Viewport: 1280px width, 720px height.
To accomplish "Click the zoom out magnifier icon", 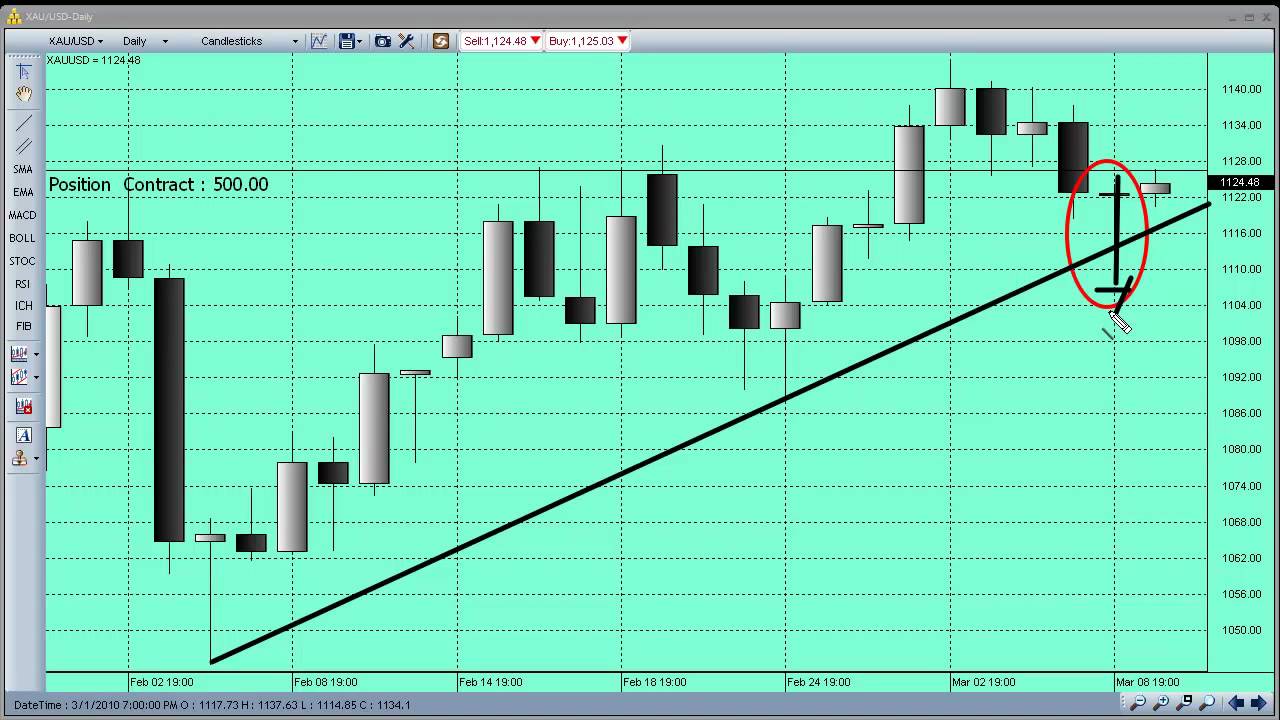I will pos(1138,703).
